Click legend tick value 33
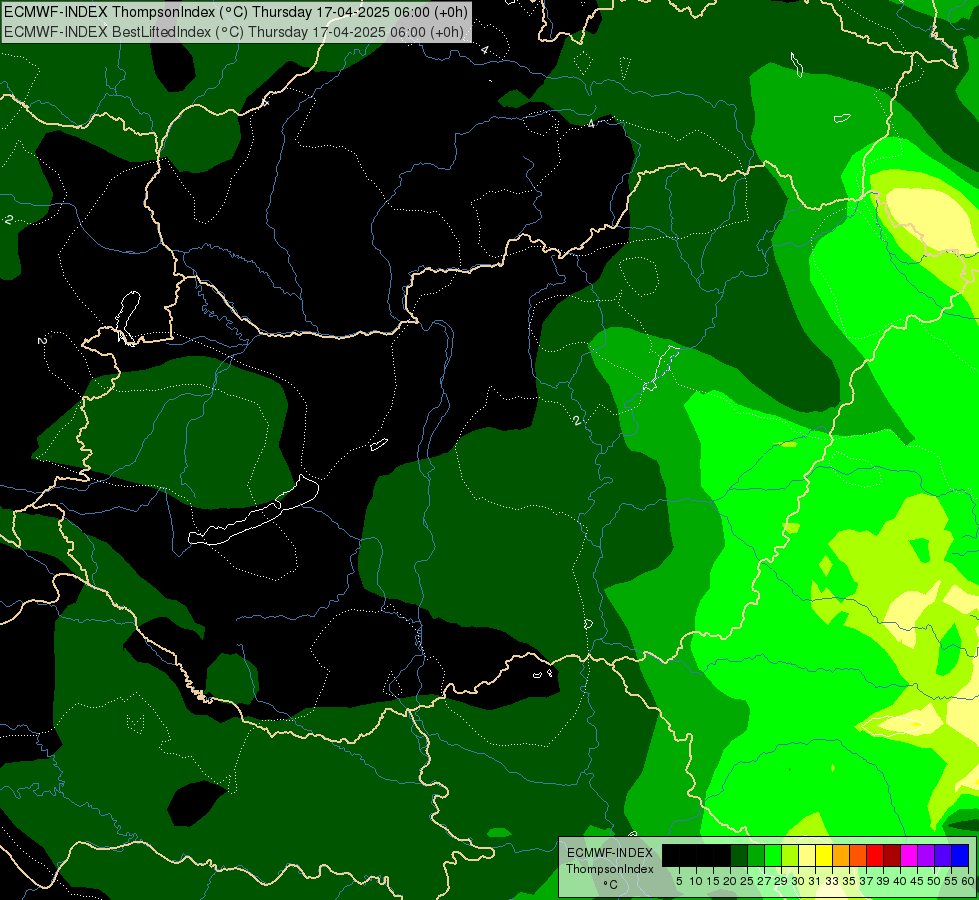The image size is (979, 900). pos(832,881)
